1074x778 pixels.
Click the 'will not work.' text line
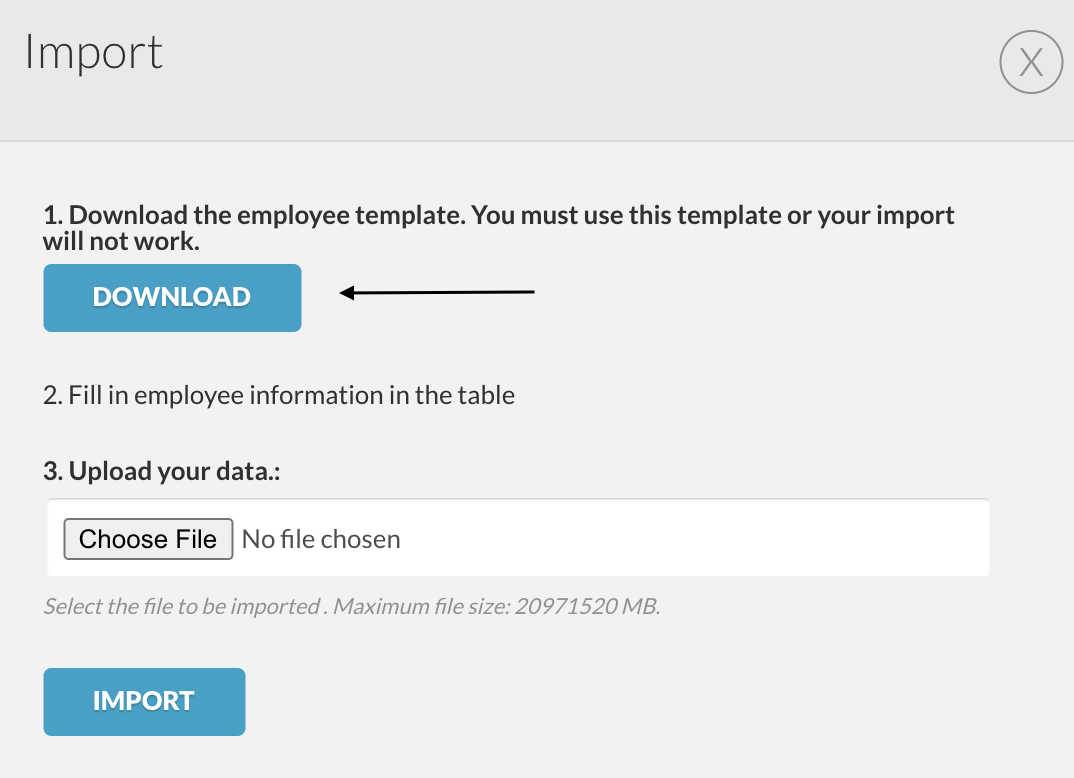click(121, 242)
